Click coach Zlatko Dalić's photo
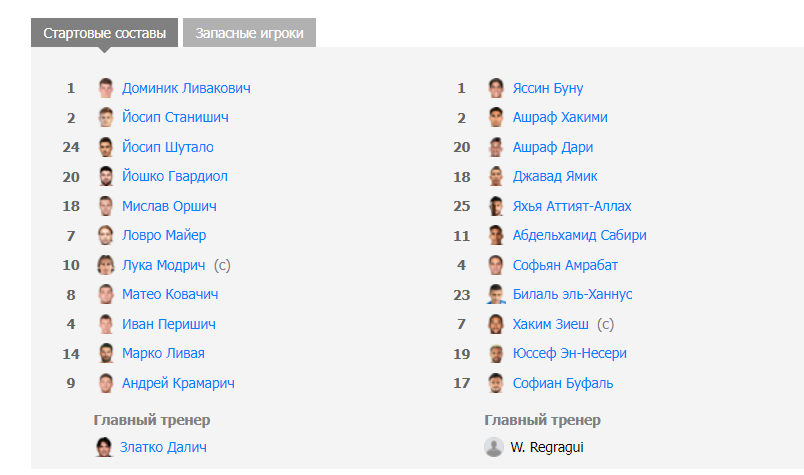Viewport: 804px width, 475px height. (x=104, y=447)
